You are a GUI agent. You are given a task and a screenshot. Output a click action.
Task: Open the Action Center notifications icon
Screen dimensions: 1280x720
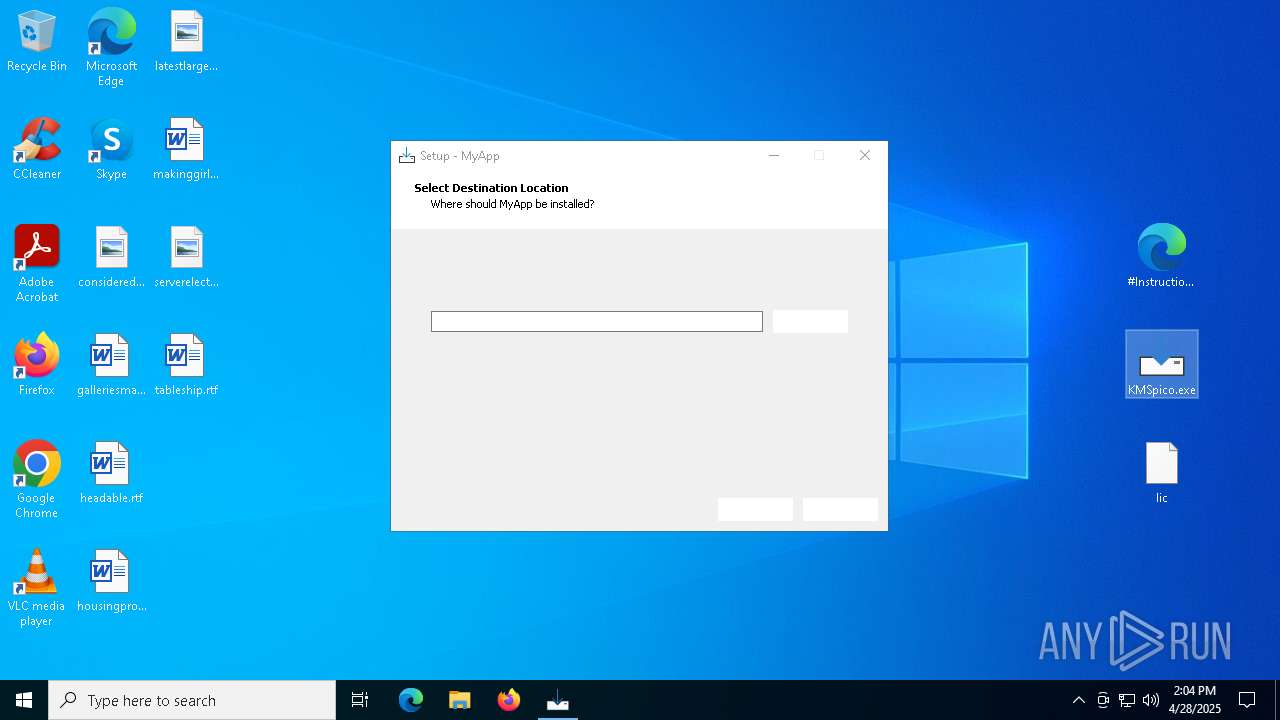(x=1247, y=700)
